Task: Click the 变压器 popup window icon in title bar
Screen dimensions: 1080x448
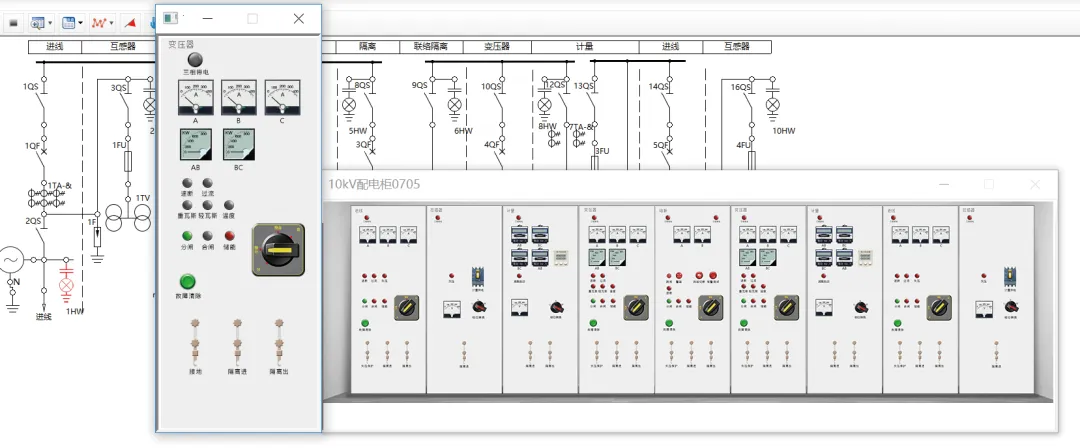Action: [171, 19]
